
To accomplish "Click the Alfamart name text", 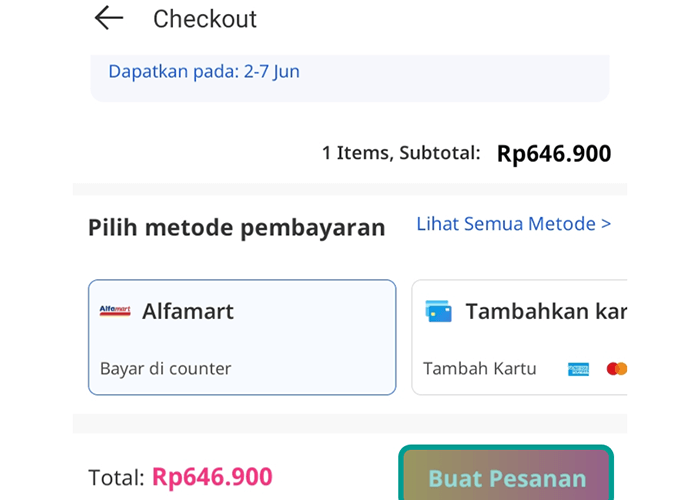I will tap(188, 311).
